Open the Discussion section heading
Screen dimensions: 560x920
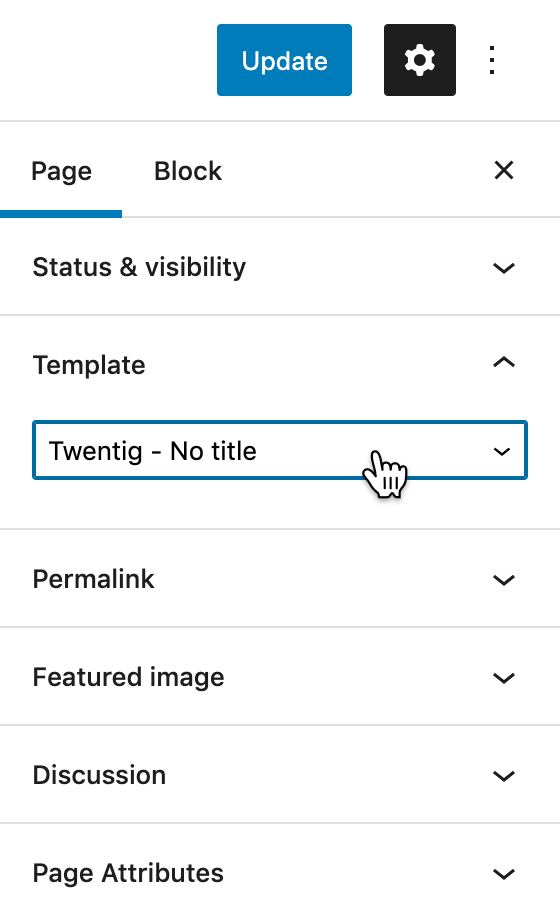pos(99,775)
